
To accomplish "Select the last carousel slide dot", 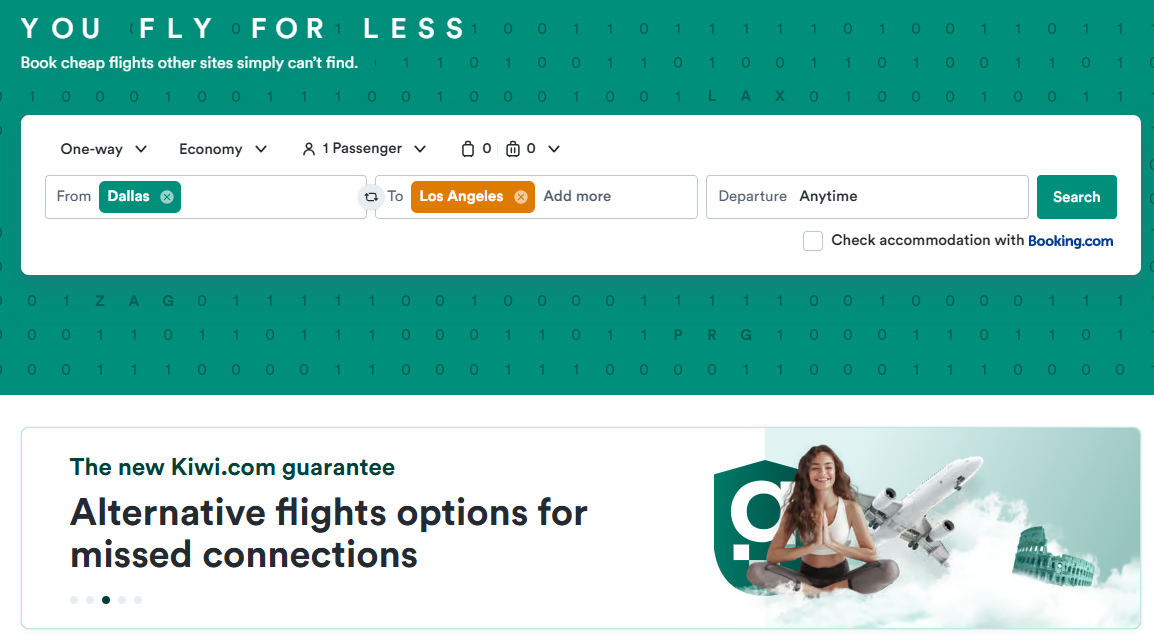I will (138, 600).
